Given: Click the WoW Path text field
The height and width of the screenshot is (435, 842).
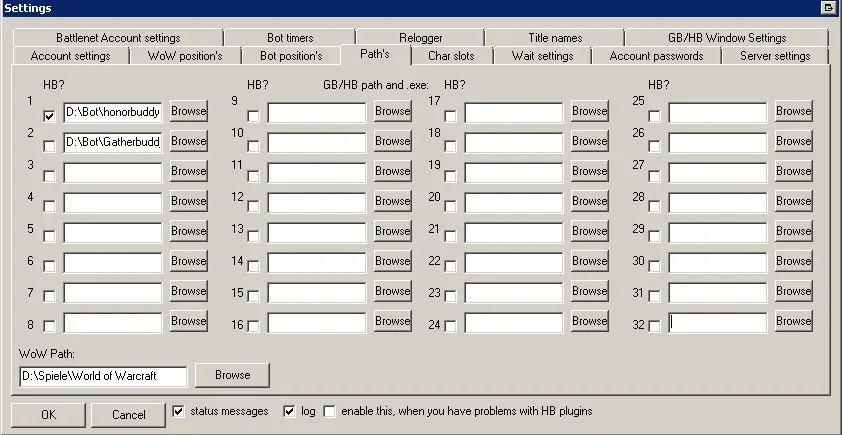Looking at the screenshot, I should [103, 376].
